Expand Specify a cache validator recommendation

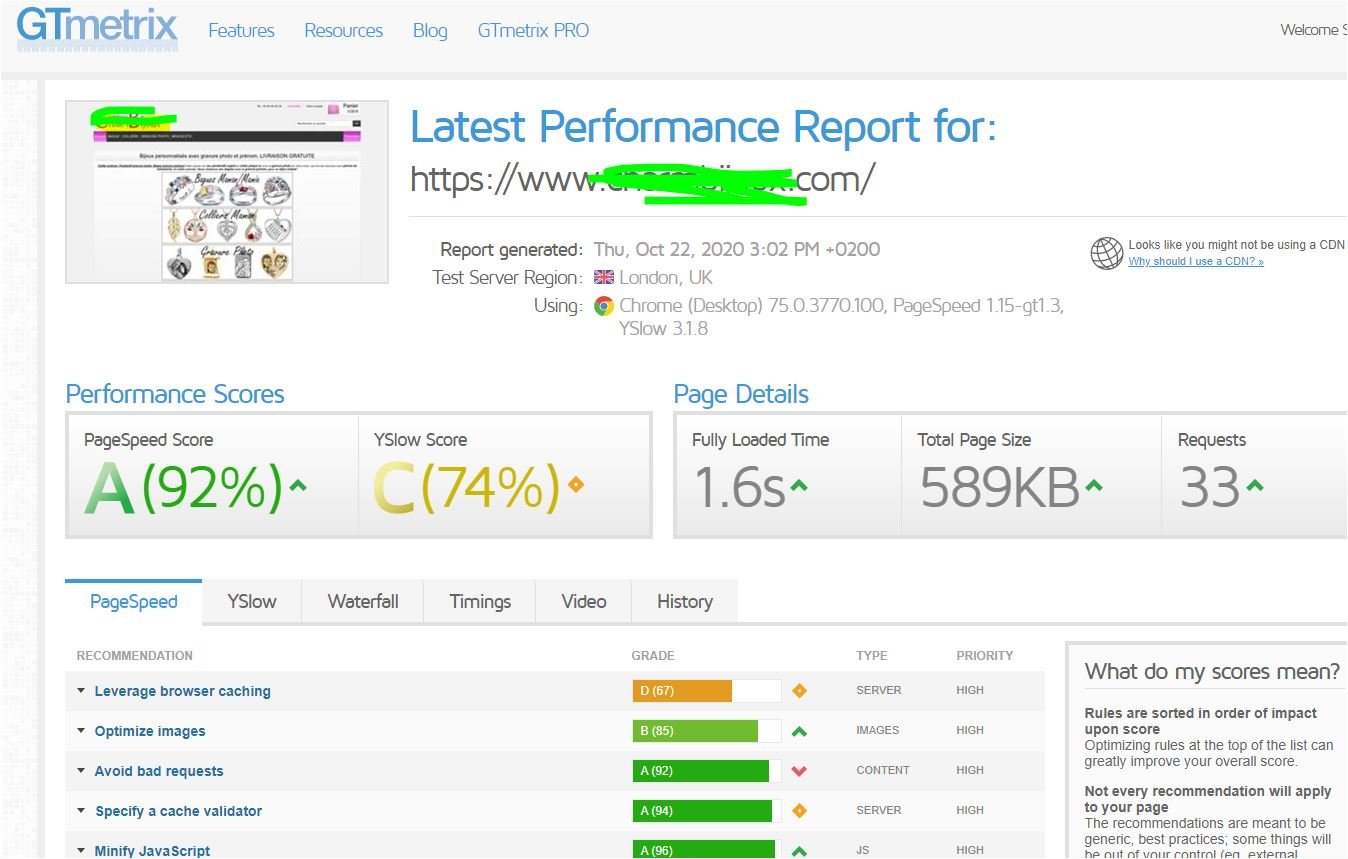coord(81,811)
